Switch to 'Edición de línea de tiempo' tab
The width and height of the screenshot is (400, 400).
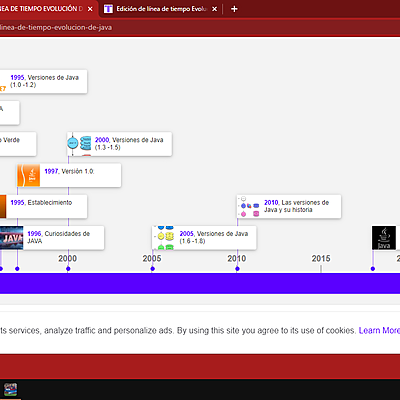pyautogui.click(x=161, y=9)
